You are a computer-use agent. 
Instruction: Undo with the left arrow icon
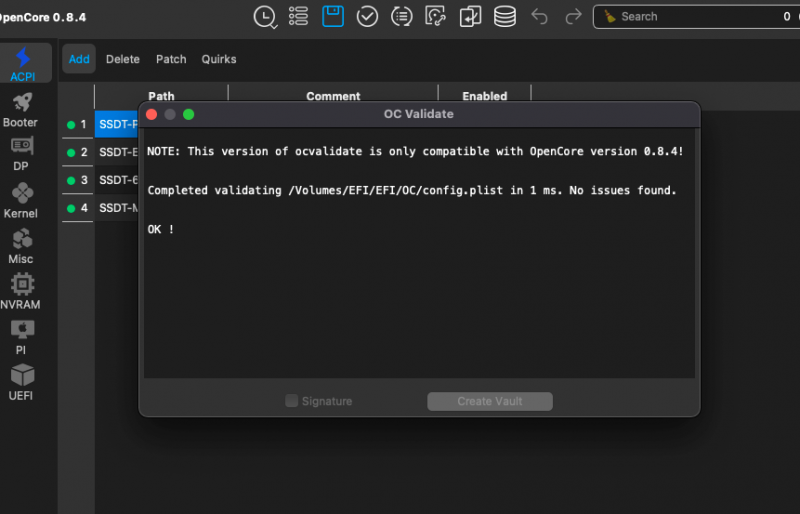(539, 16)
